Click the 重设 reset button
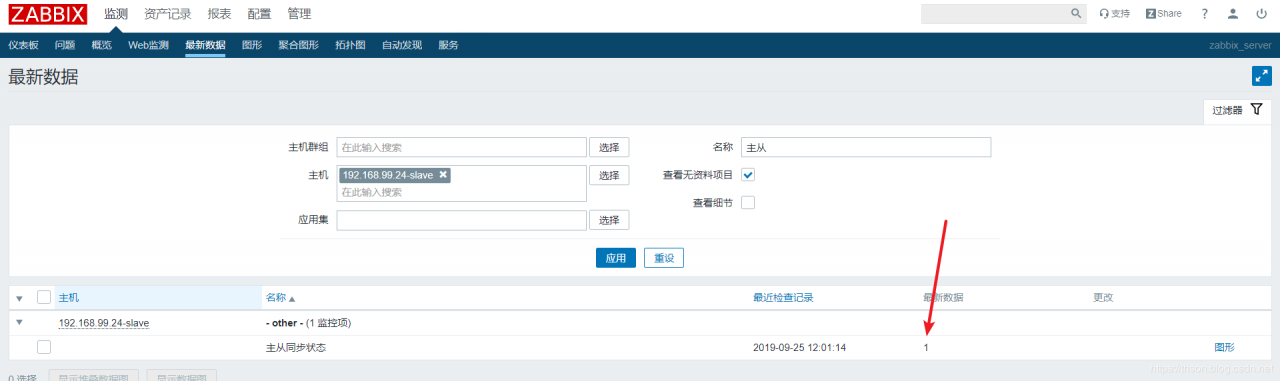This screenshot has height=381, width=1280. 664,258
